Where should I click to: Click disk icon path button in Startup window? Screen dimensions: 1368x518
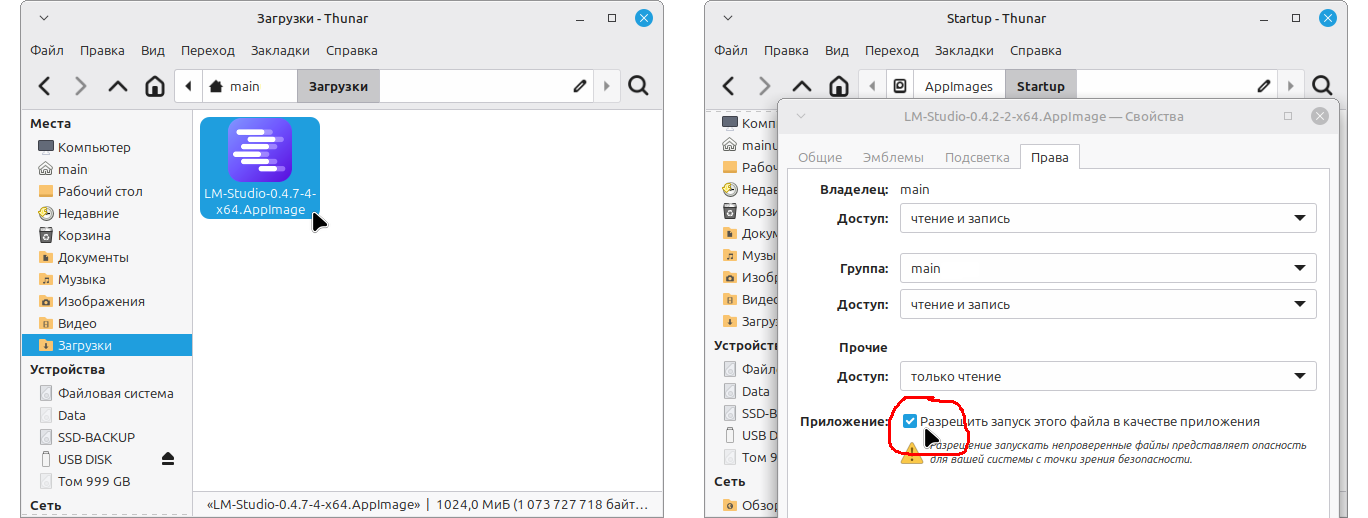coord(900,86)
